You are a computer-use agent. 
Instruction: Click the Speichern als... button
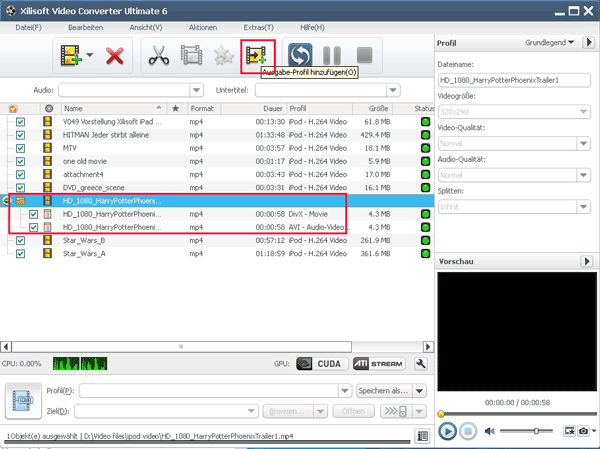(x=384, y=391)
